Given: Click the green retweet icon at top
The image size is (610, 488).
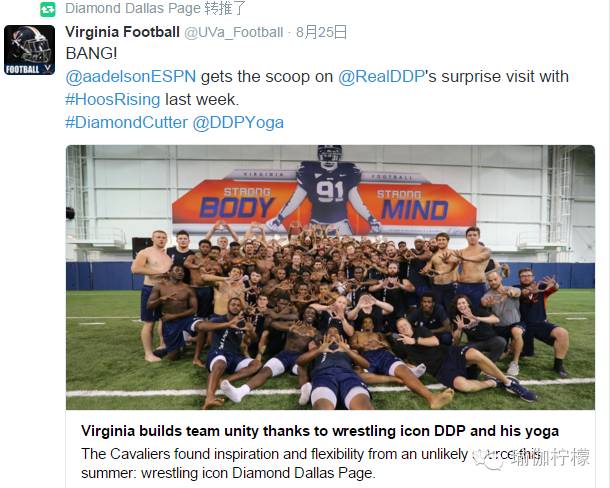Looking at the screenshot, I should (x=48, y=9).
